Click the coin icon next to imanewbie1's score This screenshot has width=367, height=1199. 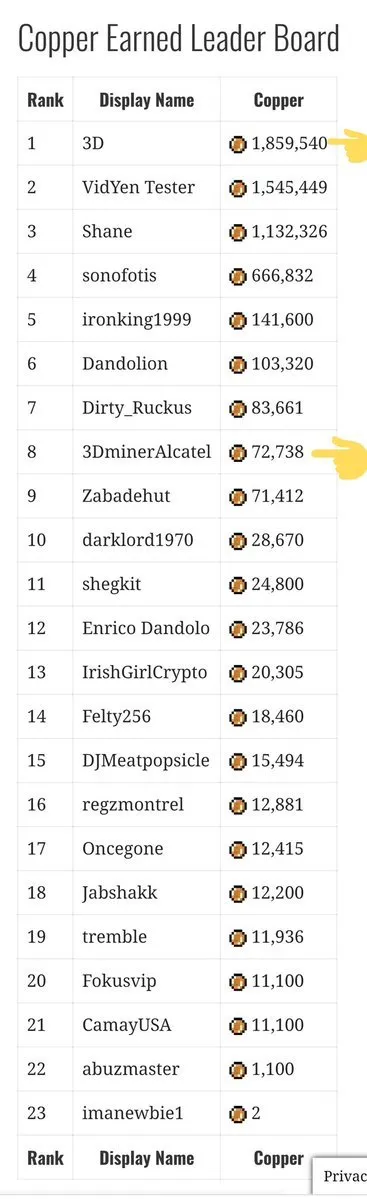[238, 1114]
